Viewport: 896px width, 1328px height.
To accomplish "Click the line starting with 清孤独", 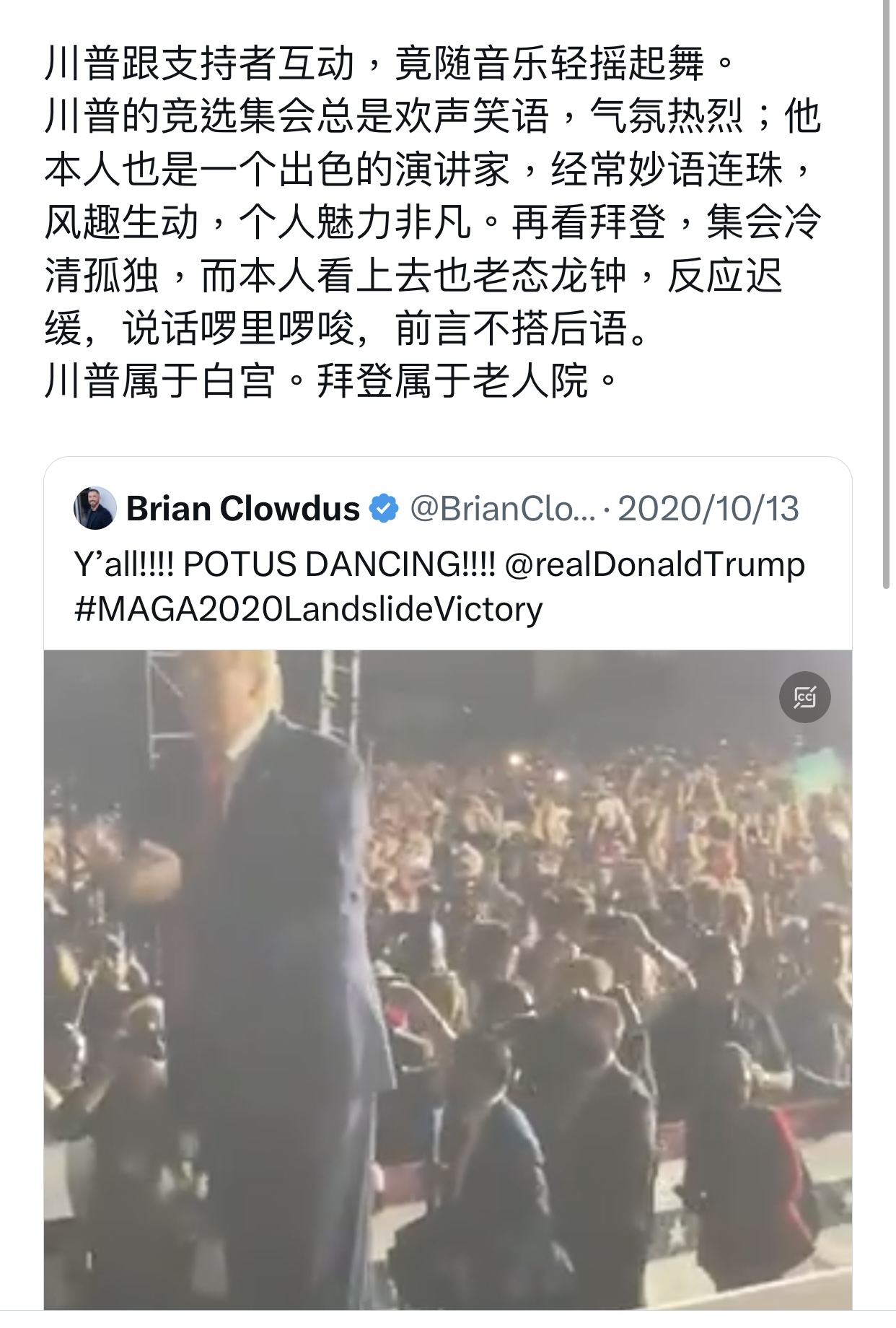I will point(413,274).
